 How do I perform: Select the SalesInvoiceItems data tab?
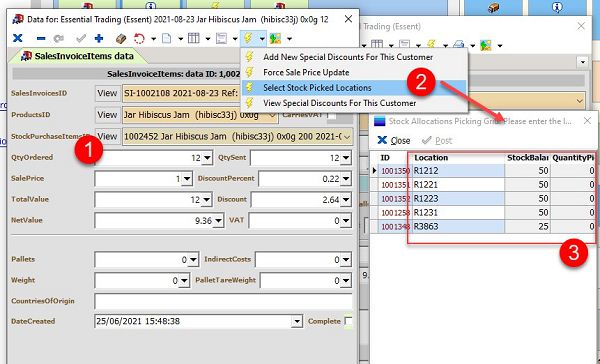[x=77, y=56]
